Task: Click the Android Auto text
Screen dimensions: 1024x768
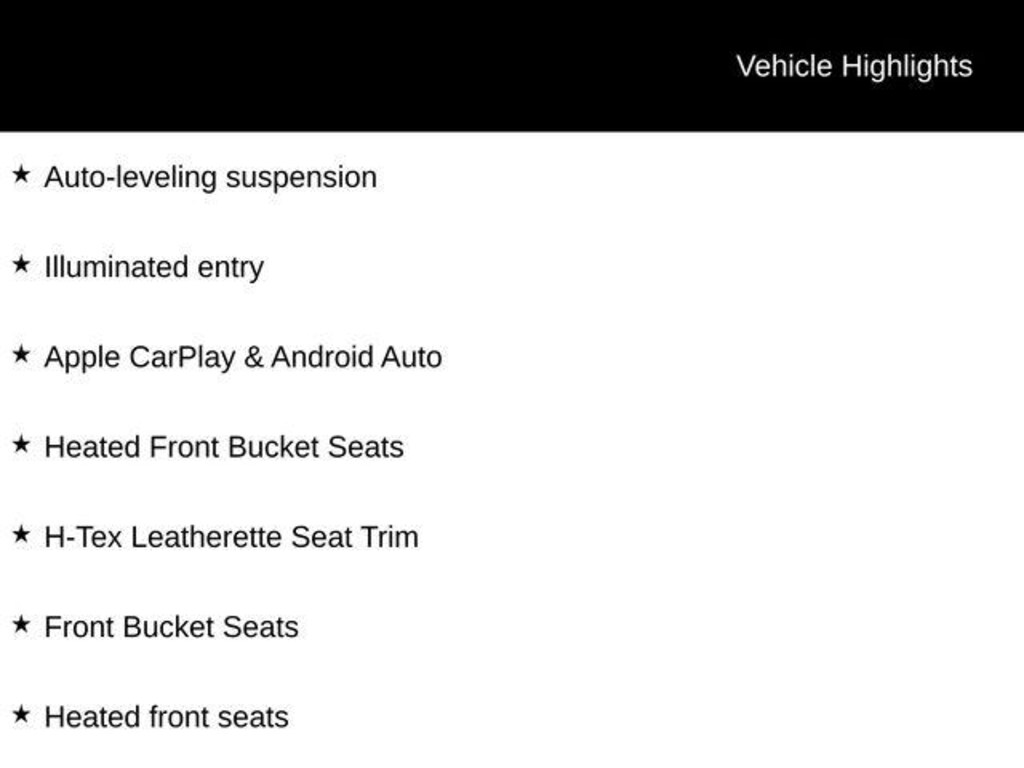Action: [356, 358]
